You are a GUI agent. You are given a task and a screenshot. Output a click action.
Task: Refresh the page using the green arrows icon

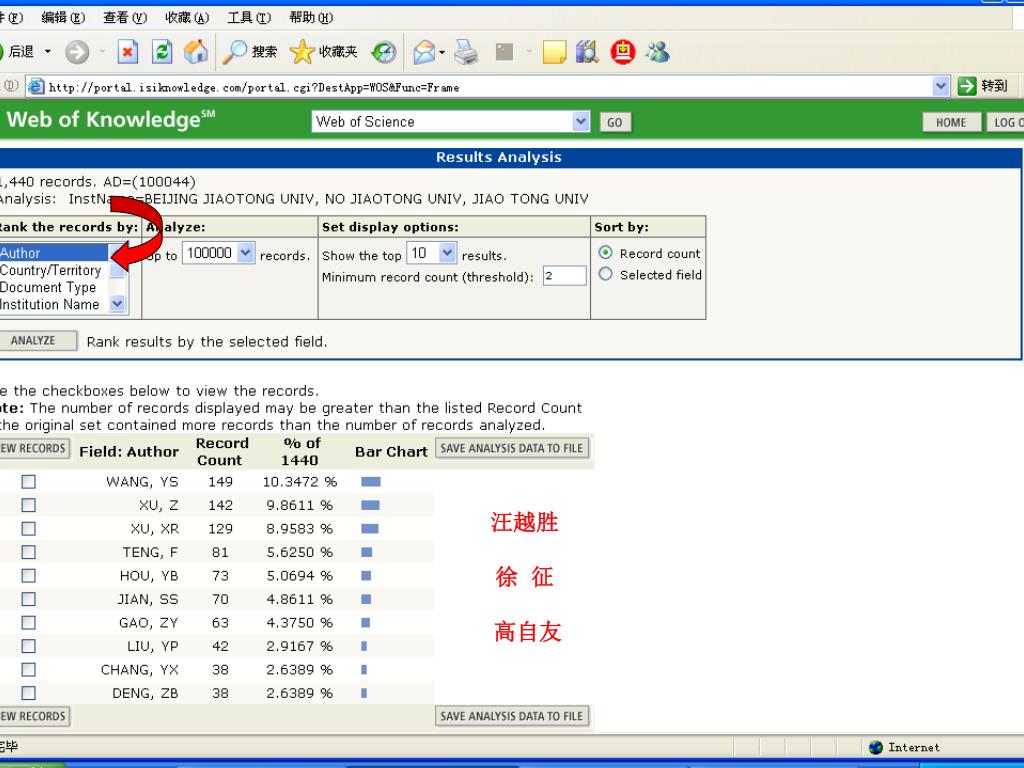pyautogui.click(x=161, y=52)
